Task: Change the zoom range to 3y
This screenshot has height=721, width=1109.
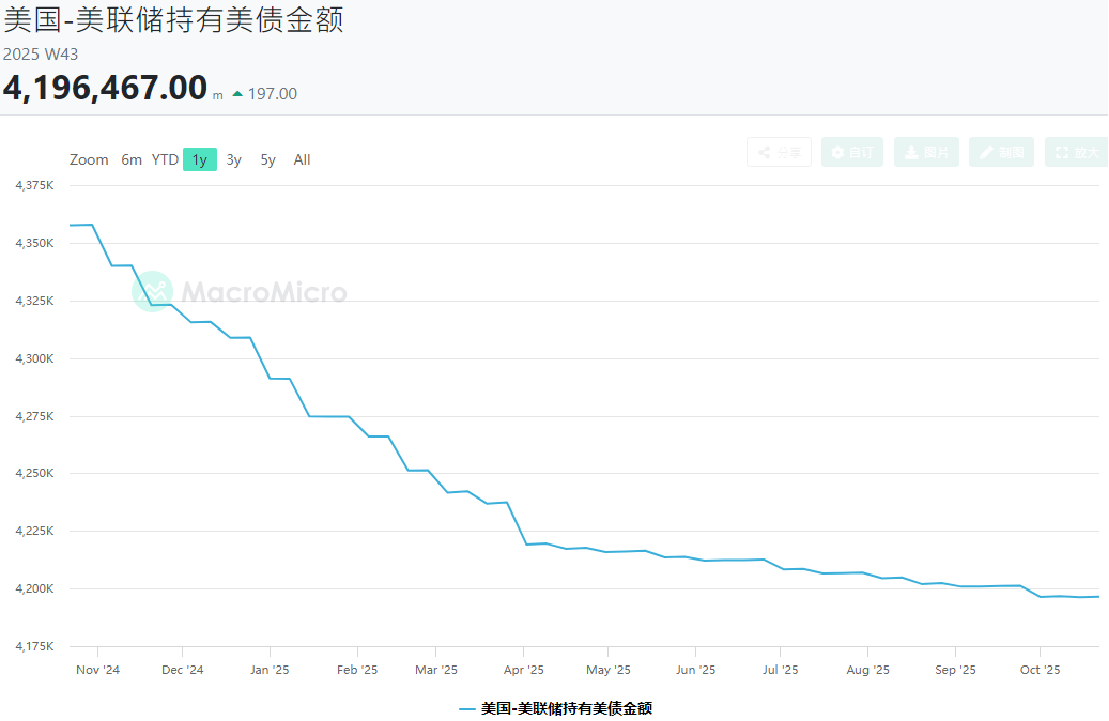Action: tap(234, 160)
